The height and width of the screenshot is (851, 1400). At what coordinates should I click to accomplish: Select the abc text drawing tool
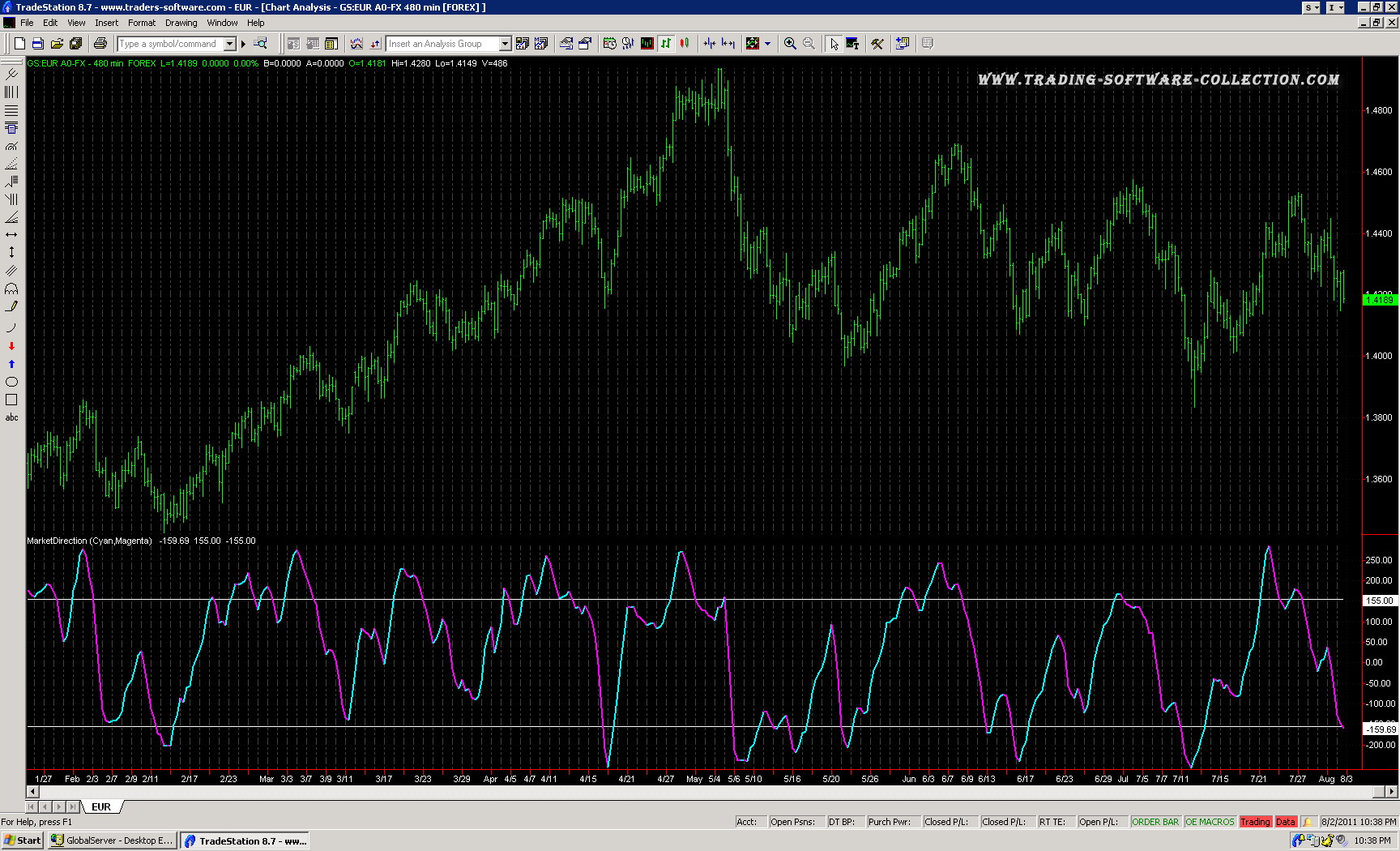[x=11, y=417]
